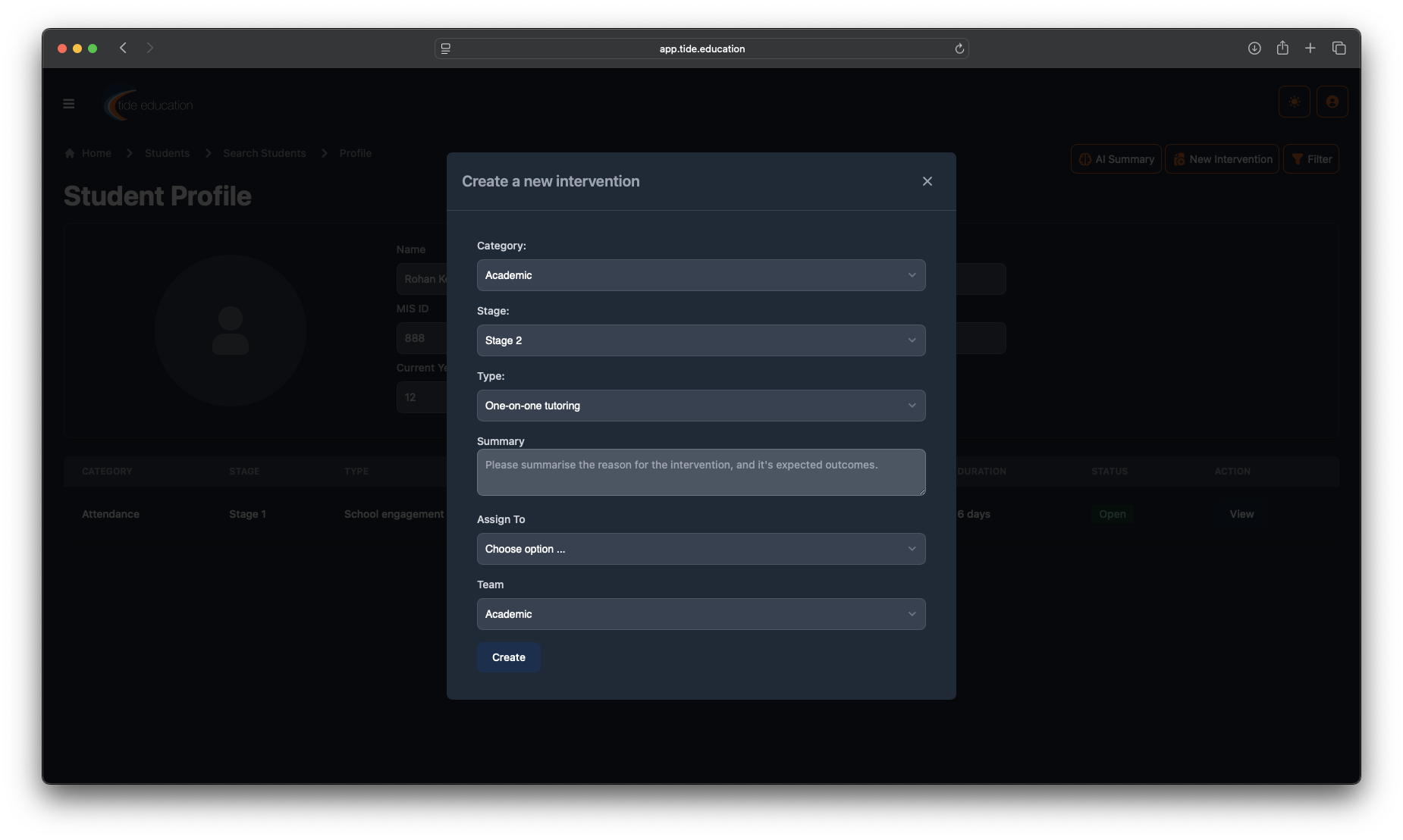Open the user account profile icon
This screenshot has height=840, width=1403.
[1332, 102]
